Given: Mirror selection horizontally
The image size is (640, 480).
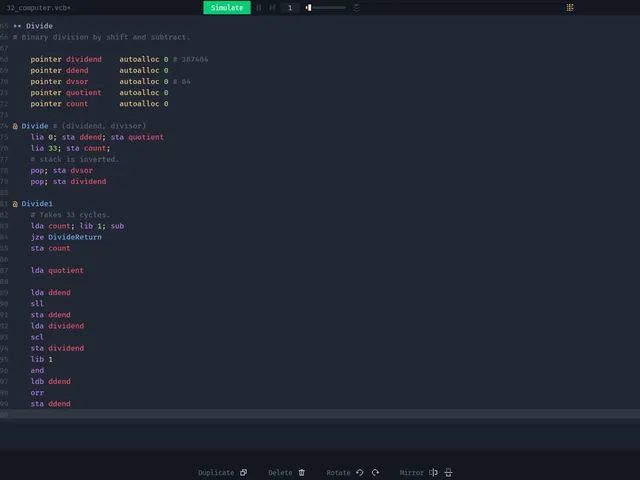Looking at the screenshot, I should 433,472.
